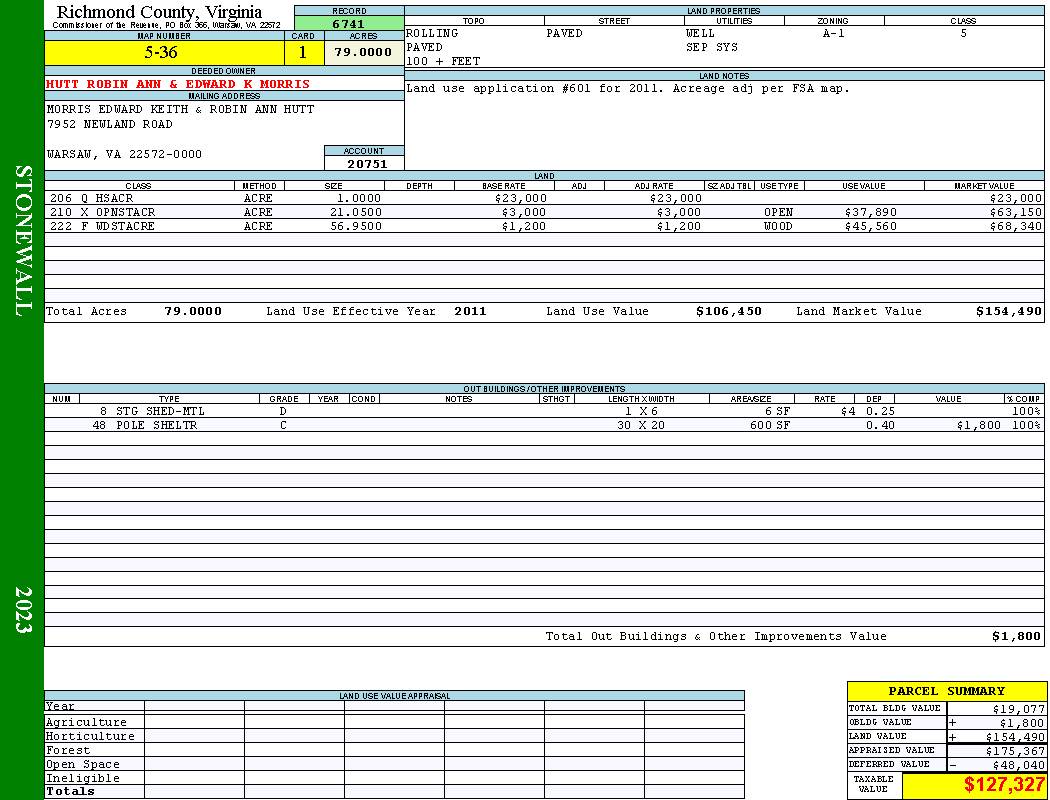Select dimension 30 X 20

(641, 425)
